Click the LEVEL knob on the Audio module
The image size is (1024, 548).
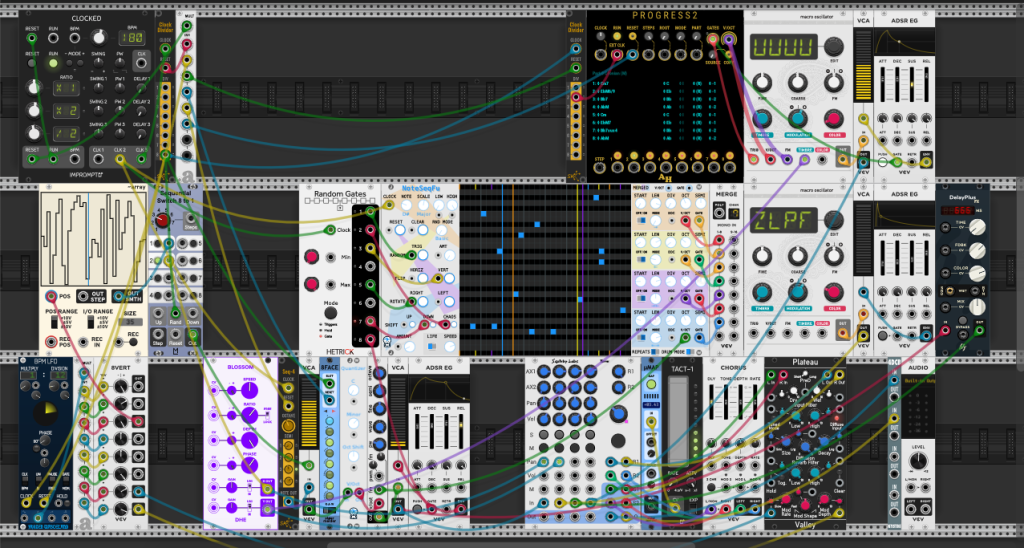(x=918, y=462)
